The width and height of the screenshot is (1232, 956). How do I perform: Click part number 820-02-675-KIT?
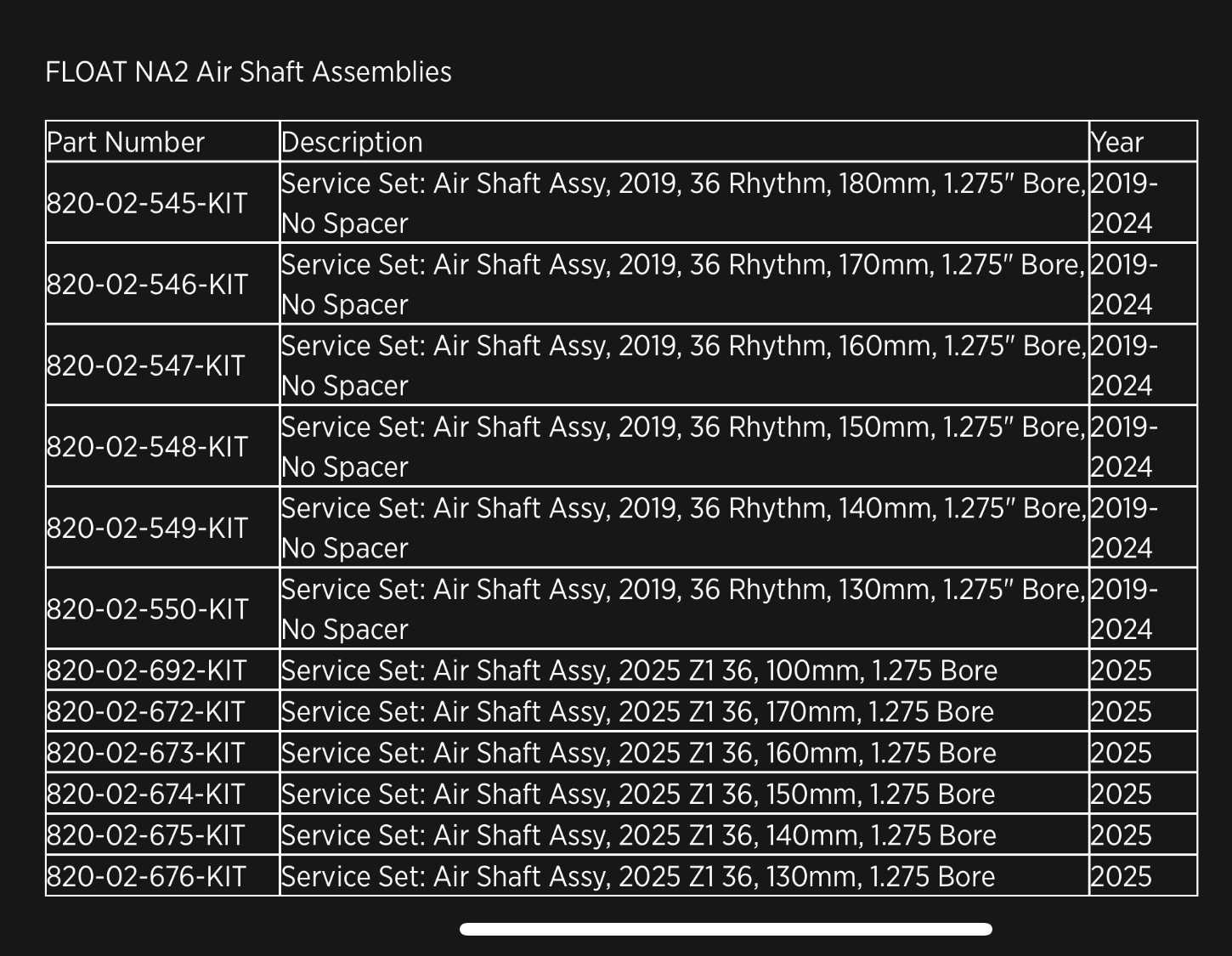point(146,835)
